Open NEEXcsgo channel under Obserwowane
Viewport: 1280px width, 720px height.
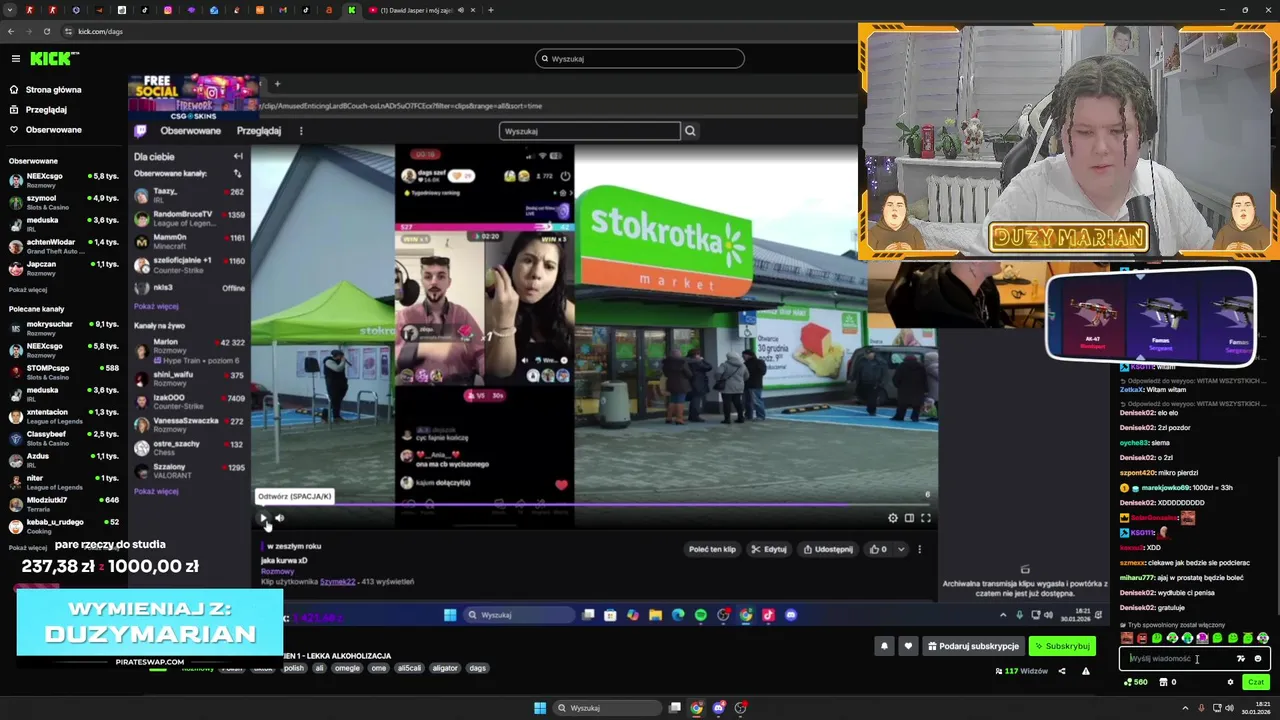(x=64, y=180)
